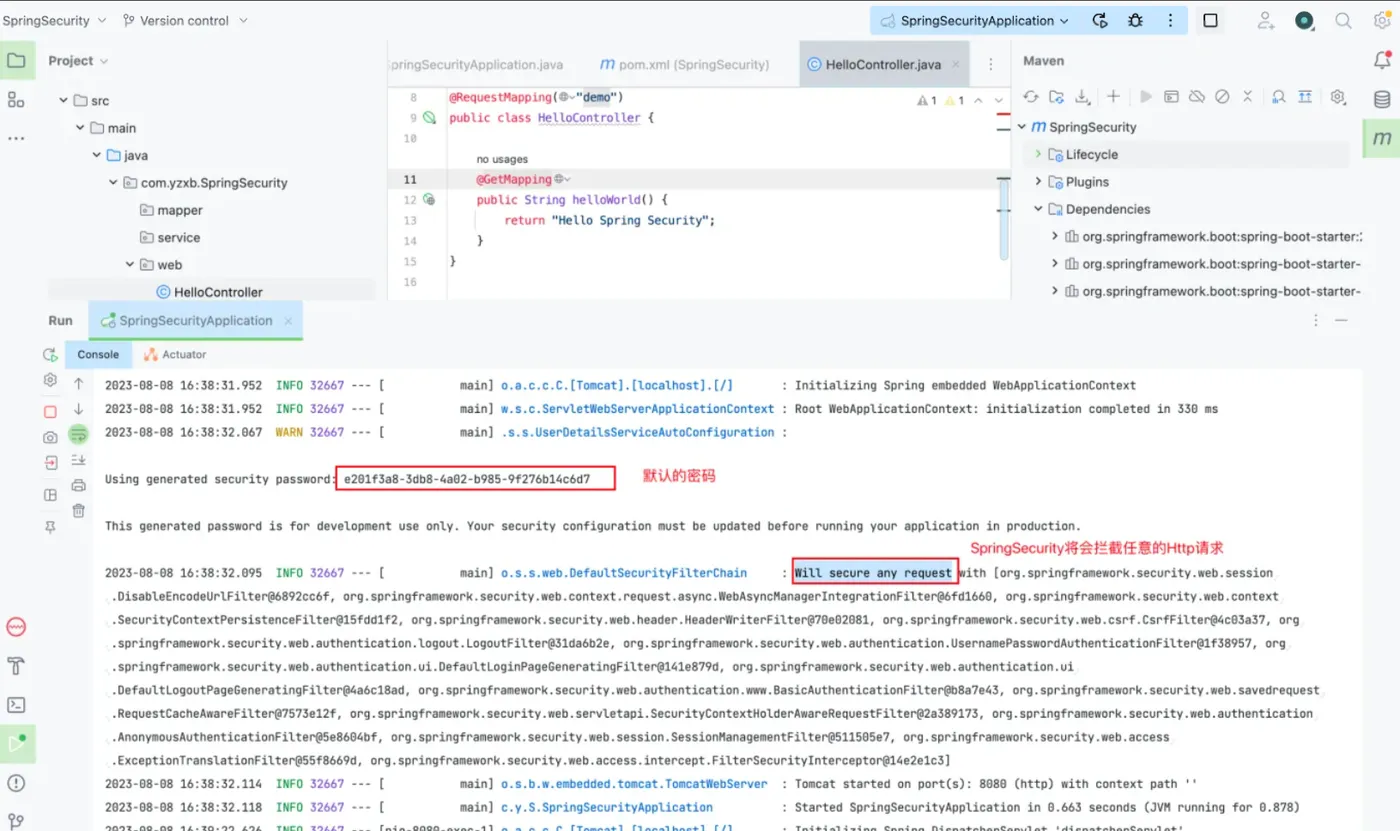Open editor tabs options menu
Viewport: 1400px width, 831px height.
pos(991,64)
